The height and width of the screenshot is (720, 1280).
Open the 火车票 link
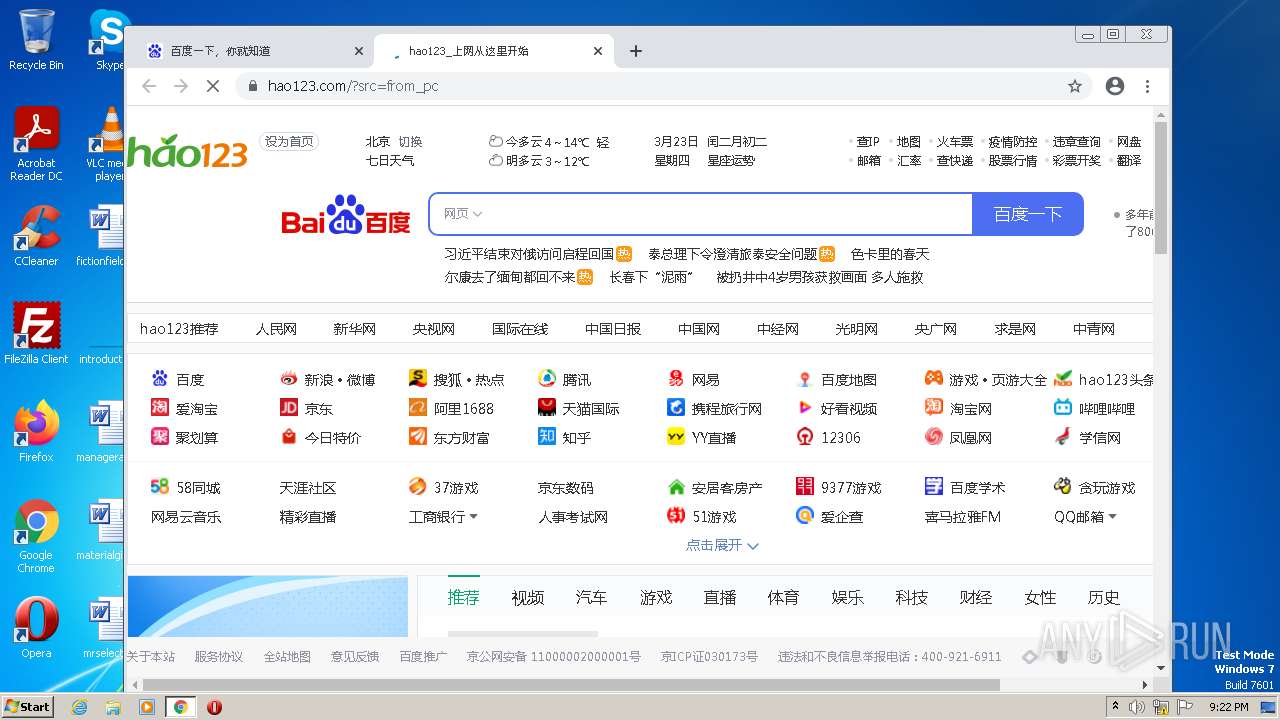tap(955, 142)
